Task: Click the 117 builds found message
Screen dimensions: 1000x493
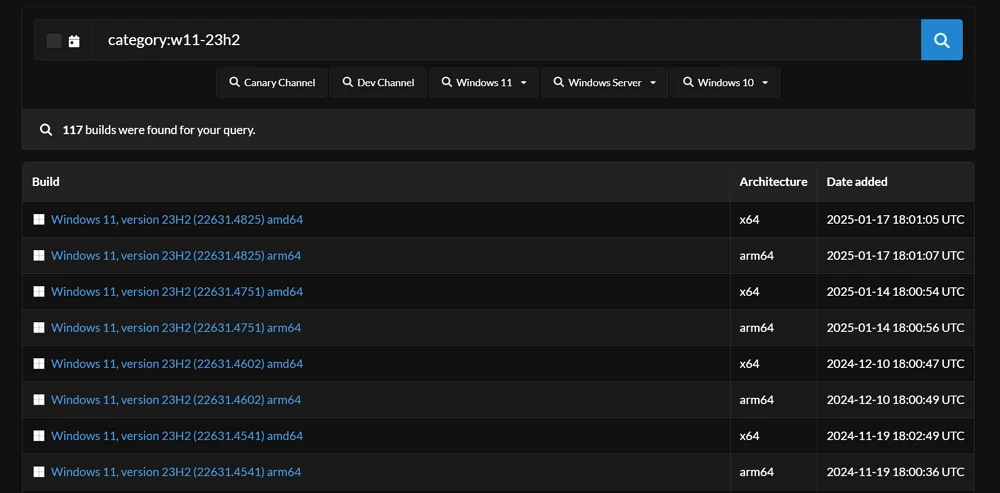Action: pos(159,130)
